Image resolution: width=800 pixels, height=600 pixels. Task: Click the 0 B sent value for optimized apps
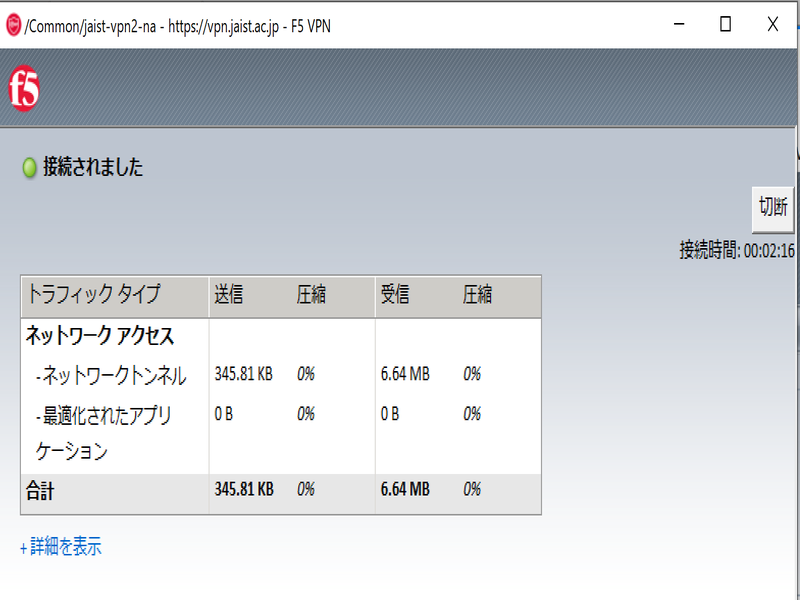tap(223, 414)
